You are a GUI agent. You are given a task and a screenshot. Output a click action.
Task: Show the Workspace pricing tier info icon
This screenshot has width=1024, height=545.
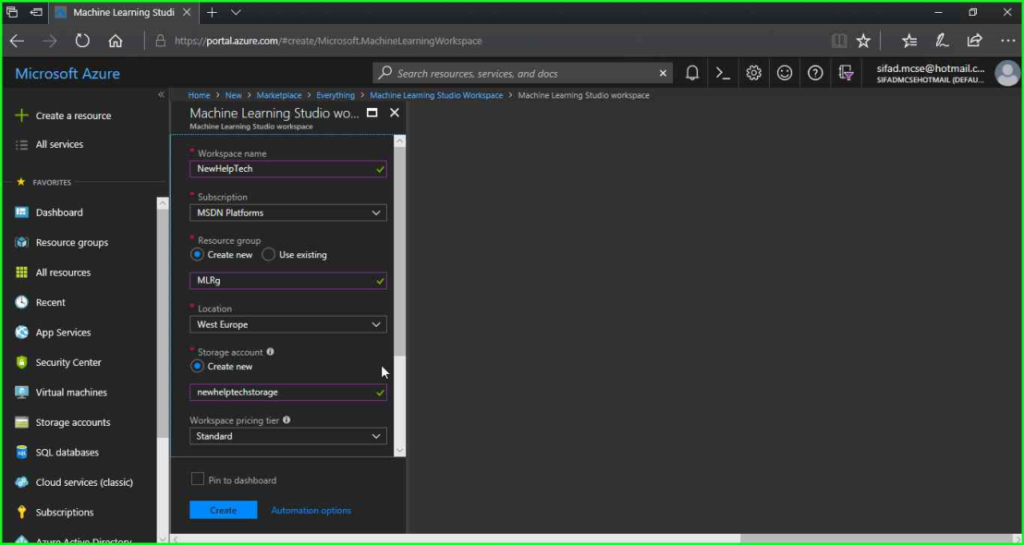pos(287,420)
